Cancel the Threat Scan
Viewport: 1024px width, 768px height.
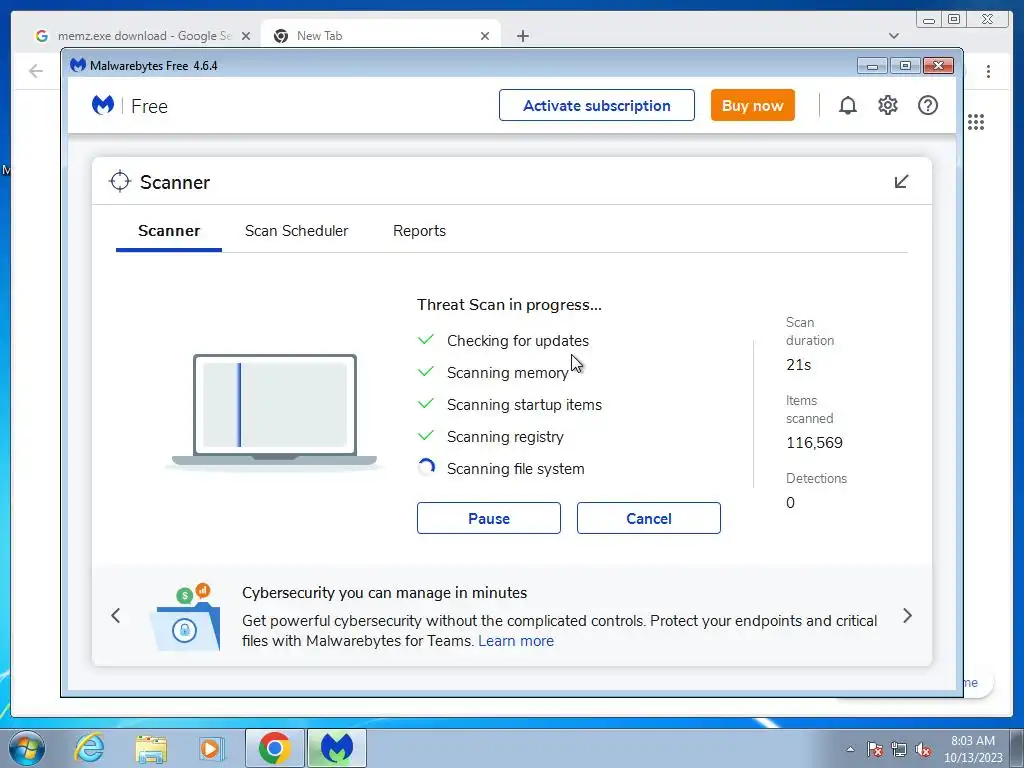pyautogui.click(x=648, y=518)
